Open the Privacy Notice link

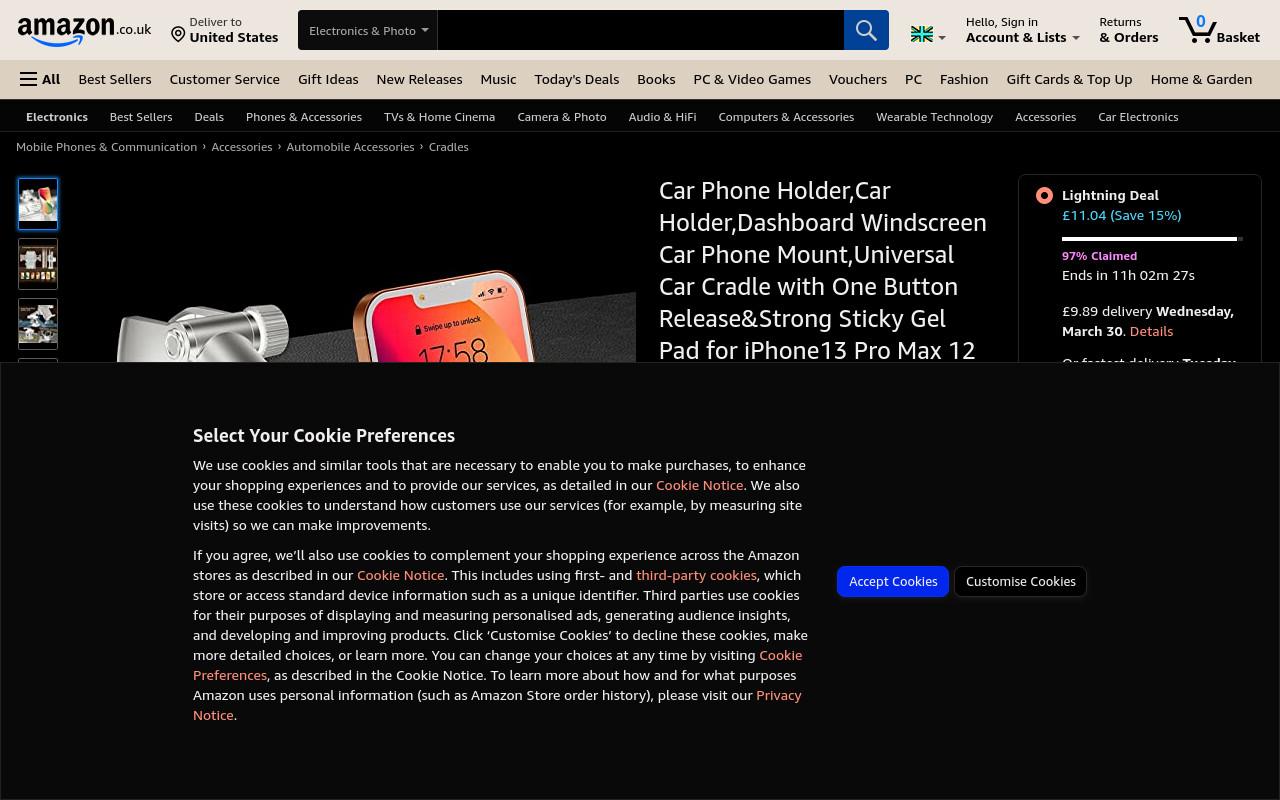click(x=497, y=705)
